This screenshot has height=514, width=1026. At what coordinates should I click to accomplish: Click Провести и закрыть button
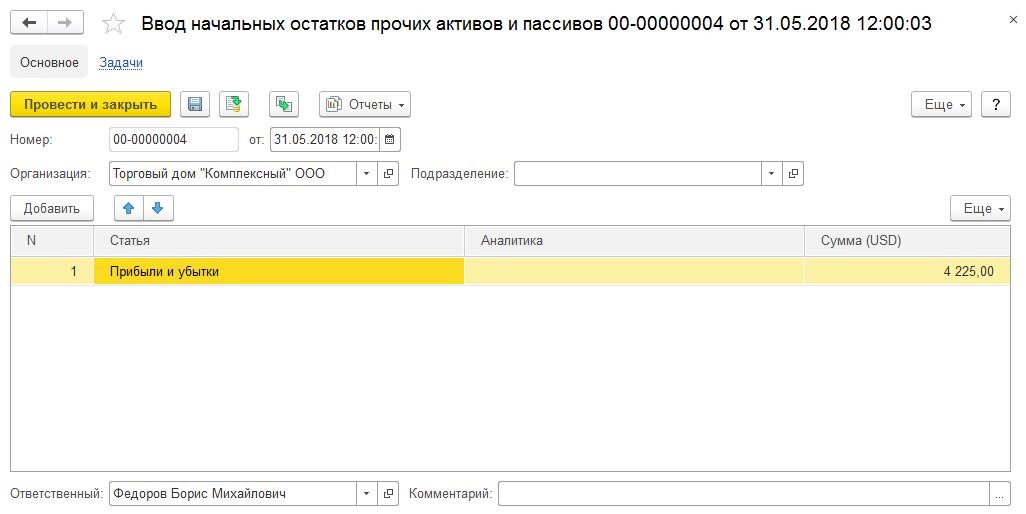[90, 105]
